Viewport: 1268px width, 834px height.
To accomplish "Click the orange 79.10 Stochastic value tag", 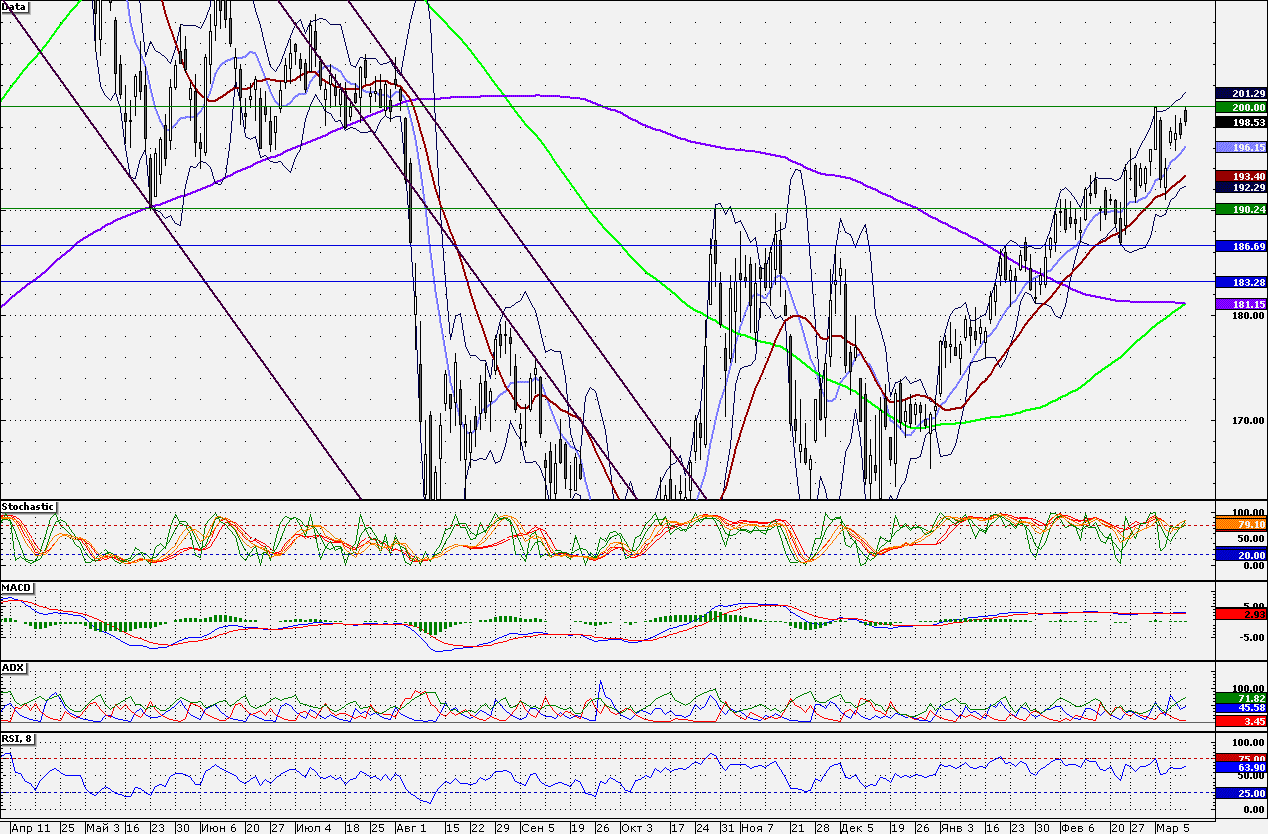I will [1241, 523].
